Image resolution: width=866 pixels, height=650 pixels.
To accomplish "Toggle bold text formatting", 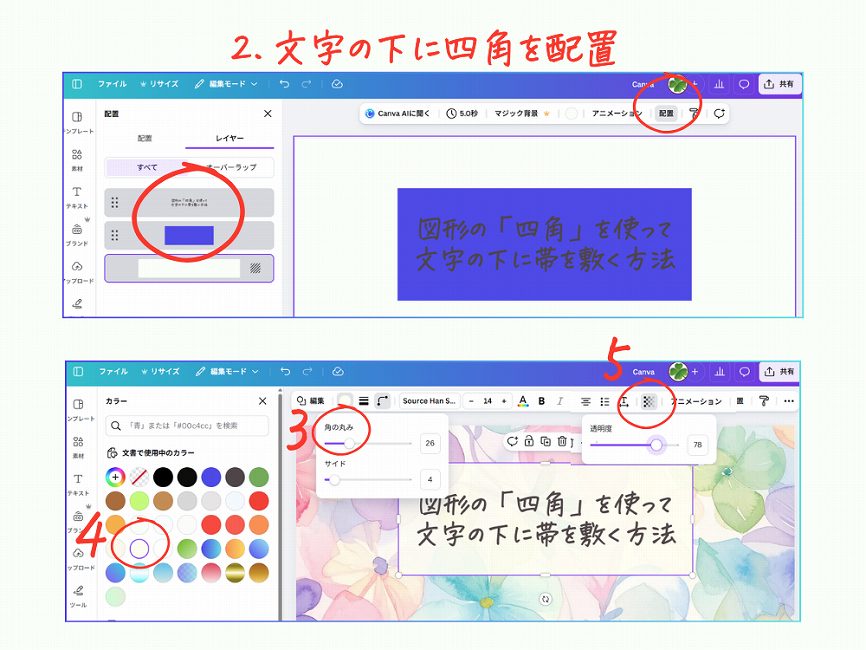I will point(541,401).
